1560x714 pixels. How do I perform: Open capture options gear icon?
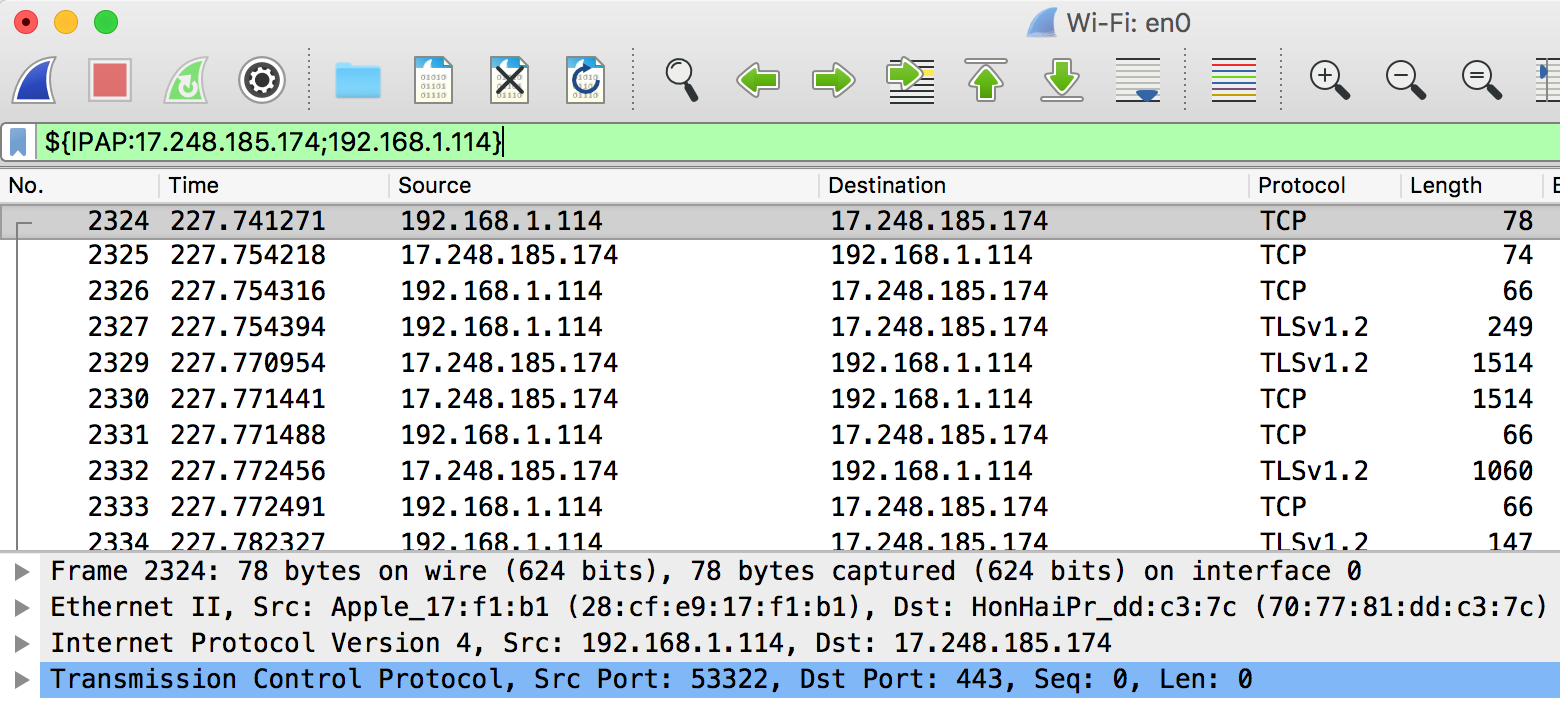(262, 80)
